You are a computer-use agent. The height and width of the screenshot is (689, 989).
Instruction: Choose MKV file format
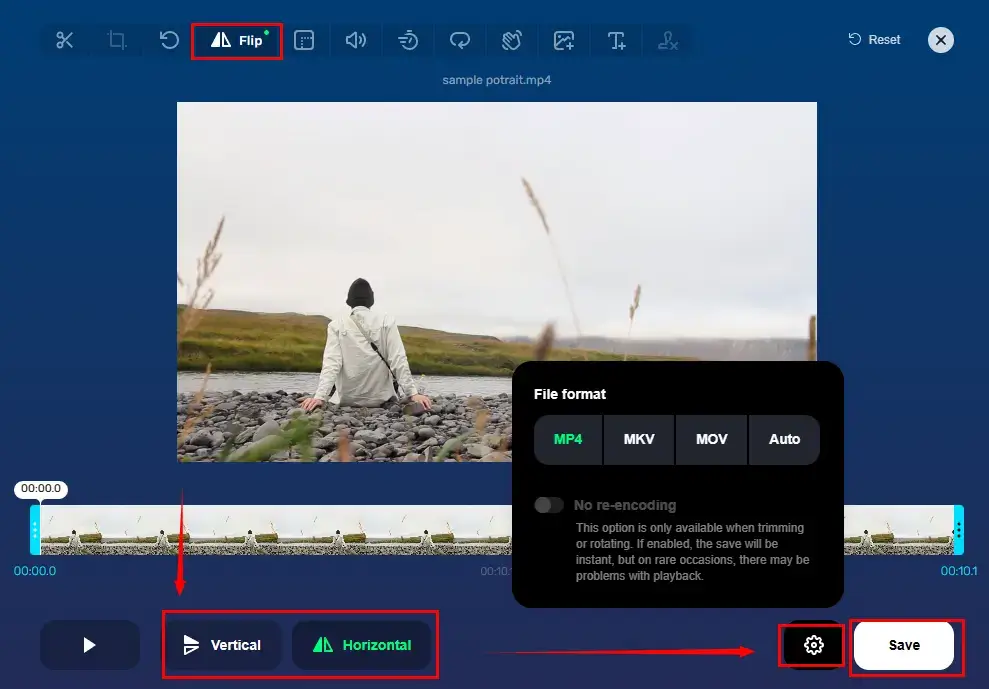coord(639,439)
